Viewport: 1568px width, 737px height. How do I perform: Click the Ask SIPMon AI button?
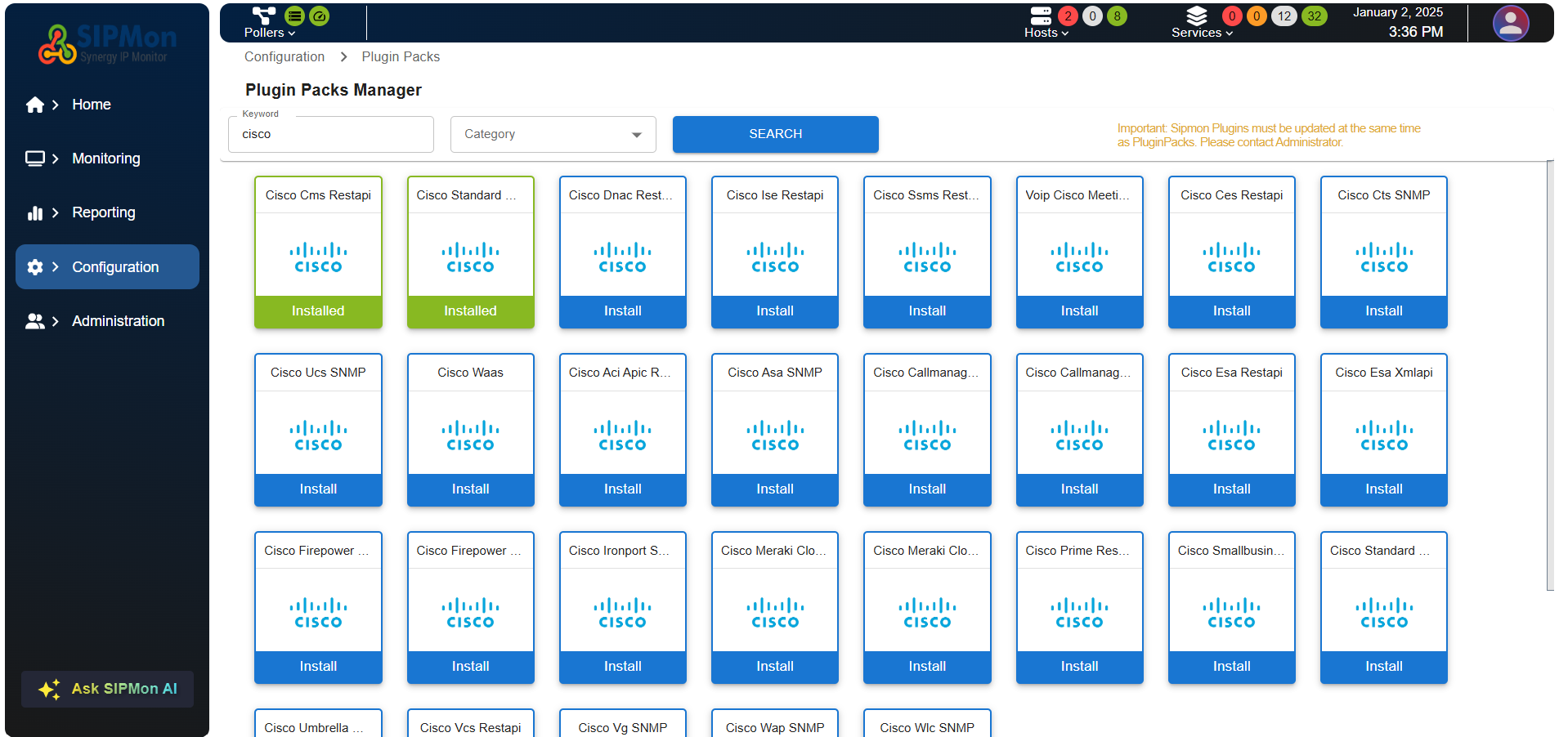[108, 689]
